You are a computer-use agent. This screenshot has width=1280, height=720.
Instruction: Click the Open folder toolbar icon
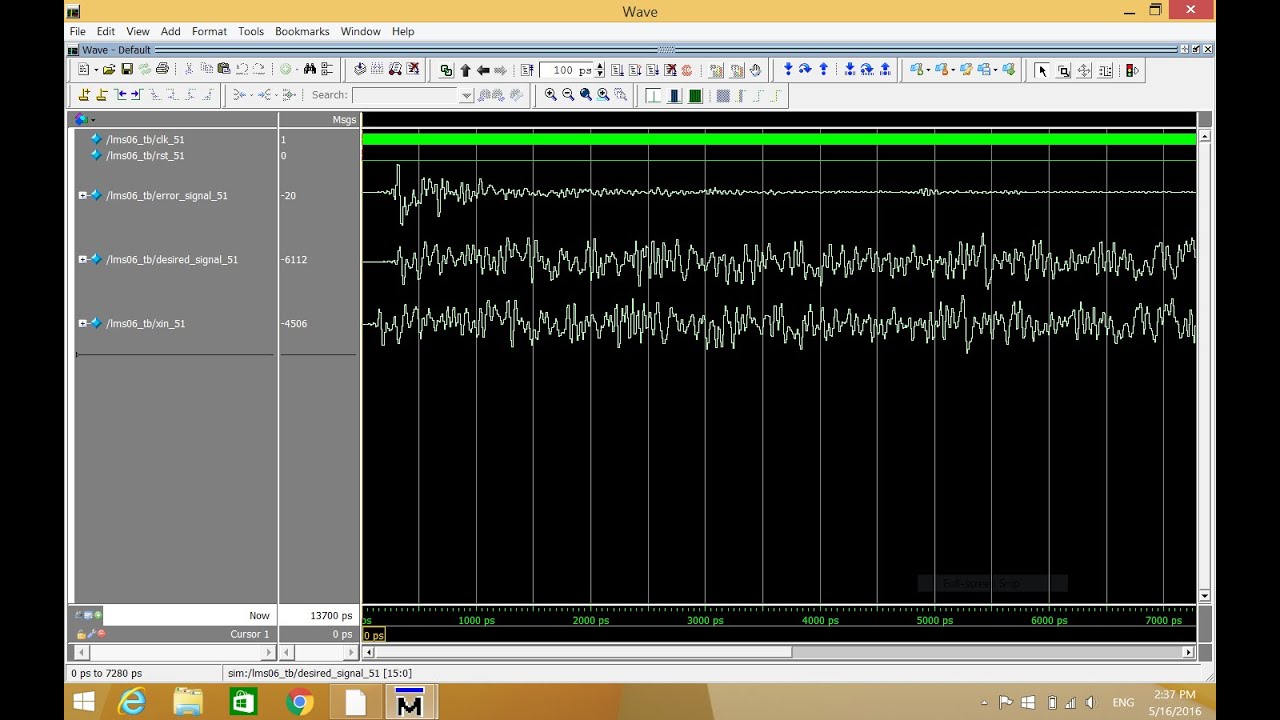click(109, 69)
